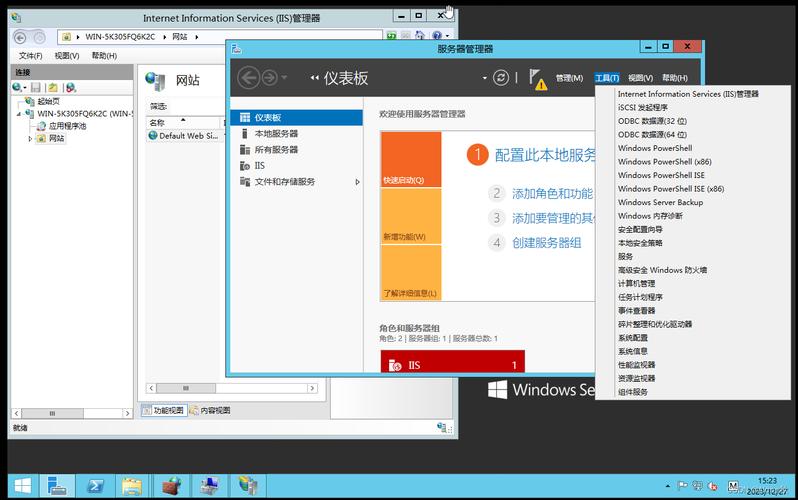Click the 了解详细信息(L) tile
This screenshot has width=798, height=500.
click(x=411, y=272)
